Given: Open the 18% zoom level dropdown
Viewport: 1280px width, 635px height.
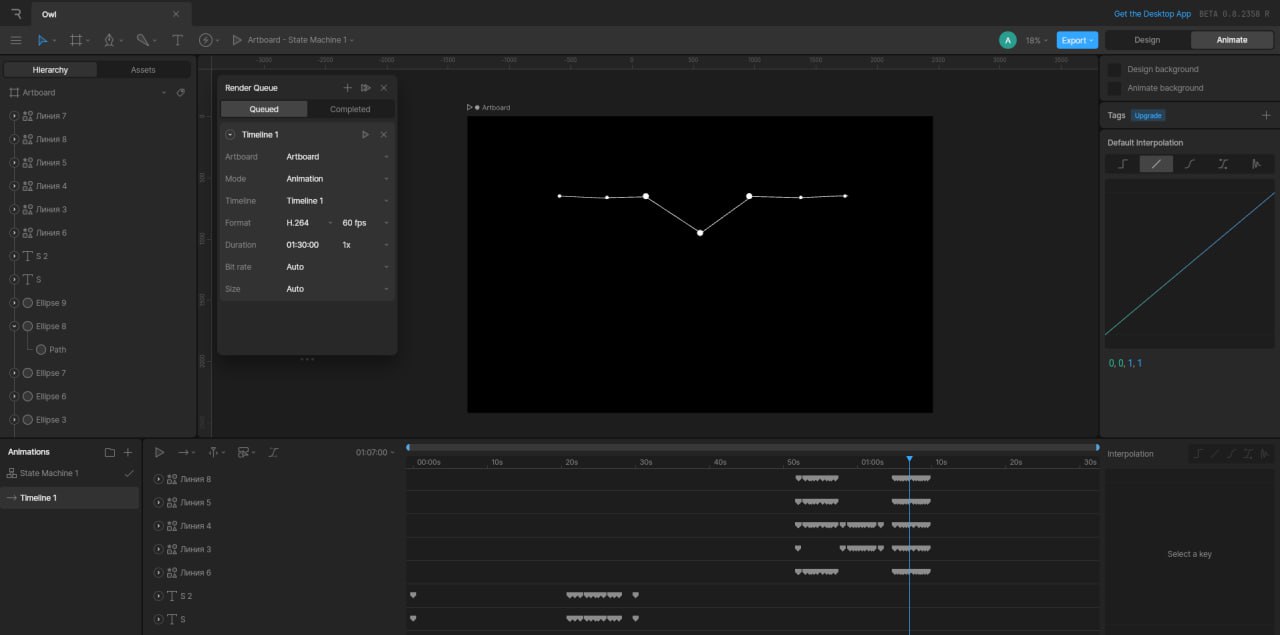Looking at the screenshot, I should tap(1036, 40).
